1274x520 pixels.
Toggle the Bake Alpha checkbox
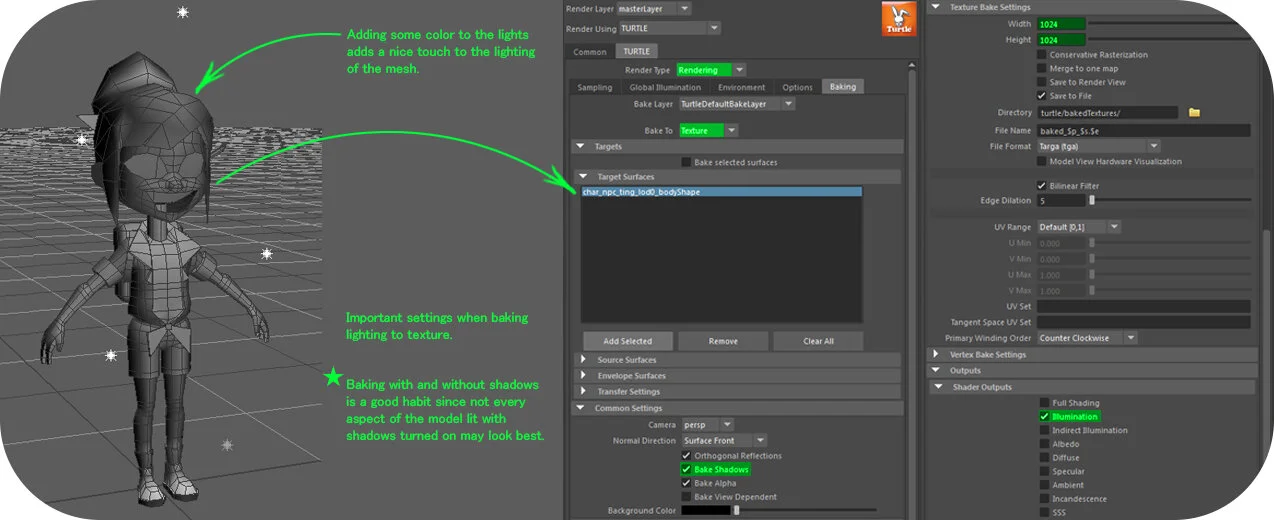(686, 483)
